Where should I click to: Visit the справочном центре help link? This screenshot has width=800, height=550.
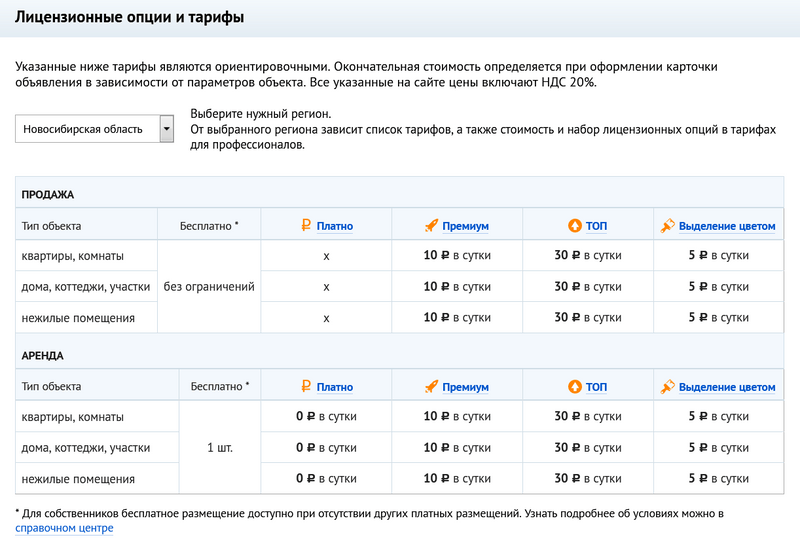[x=64, y=528]
